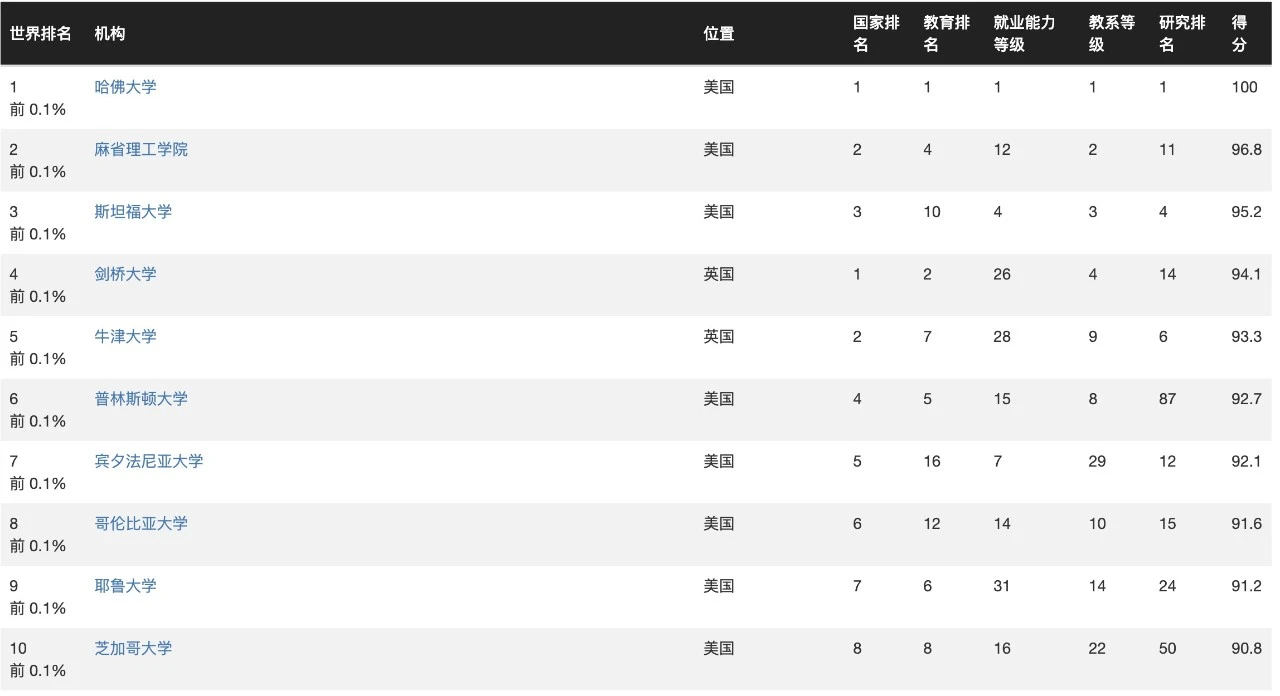Sort by 教育排名 column header
This screenshot has width=1280, height=696.
click(x=946, y=34)
